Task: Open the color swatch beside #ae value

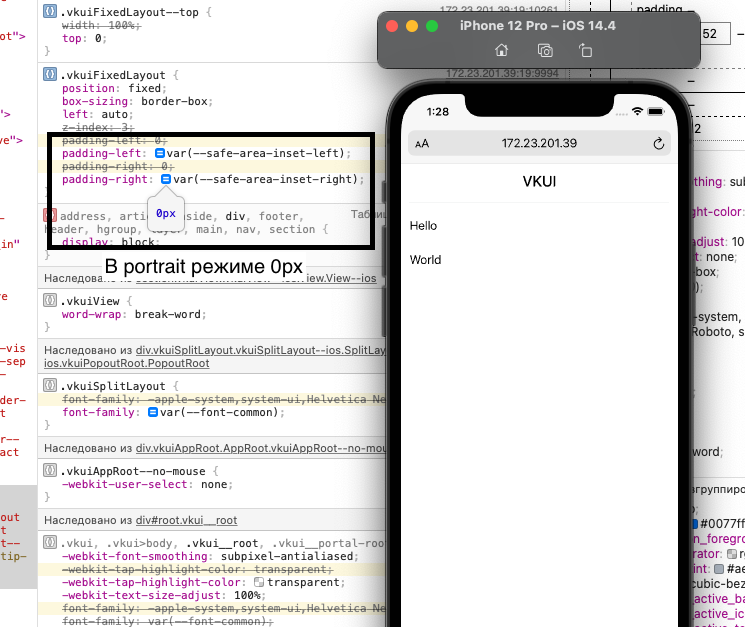Action: tap(719, 569)
